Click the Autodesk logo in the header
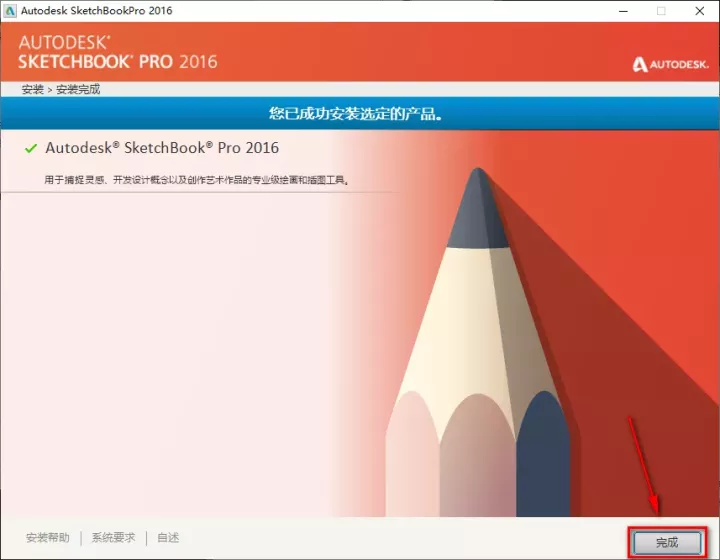 [670, 64]
